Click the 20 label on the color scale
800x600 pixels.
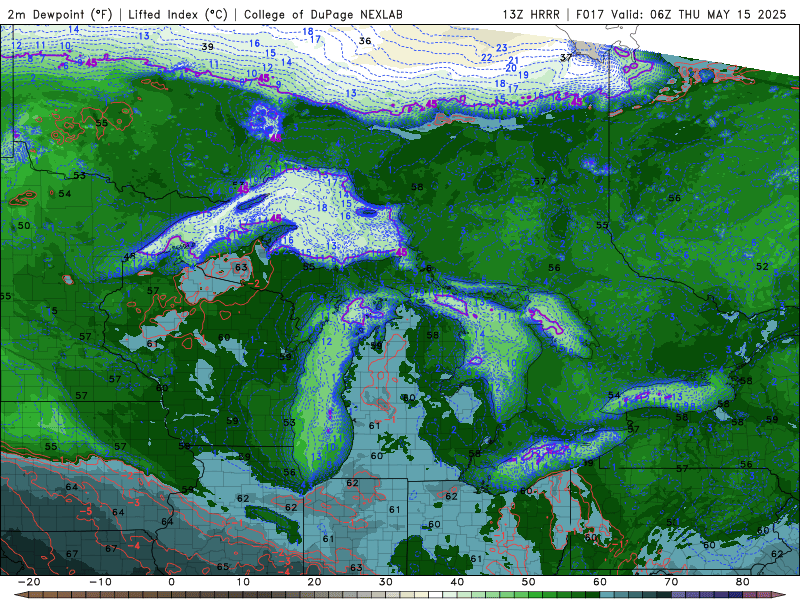point(314,582)
